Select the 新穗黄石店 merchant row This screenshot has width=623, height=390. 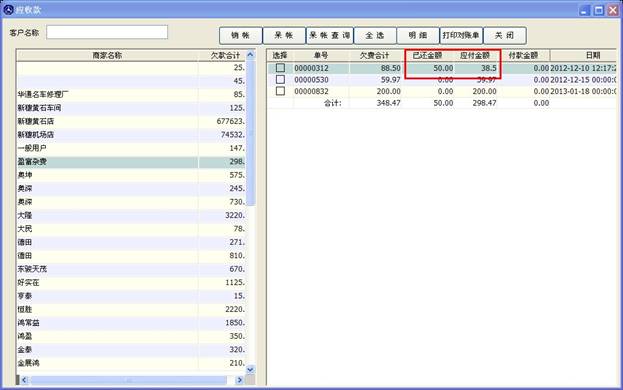point(131,121)
